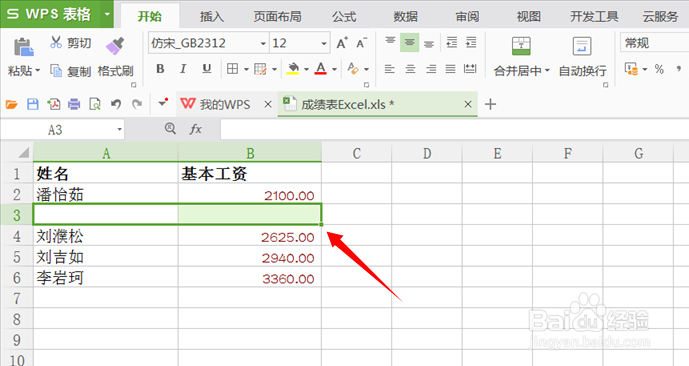
Task: Switch to the 公式 ribbon tab
Action: pyautogui.click(x=344, y=17)
